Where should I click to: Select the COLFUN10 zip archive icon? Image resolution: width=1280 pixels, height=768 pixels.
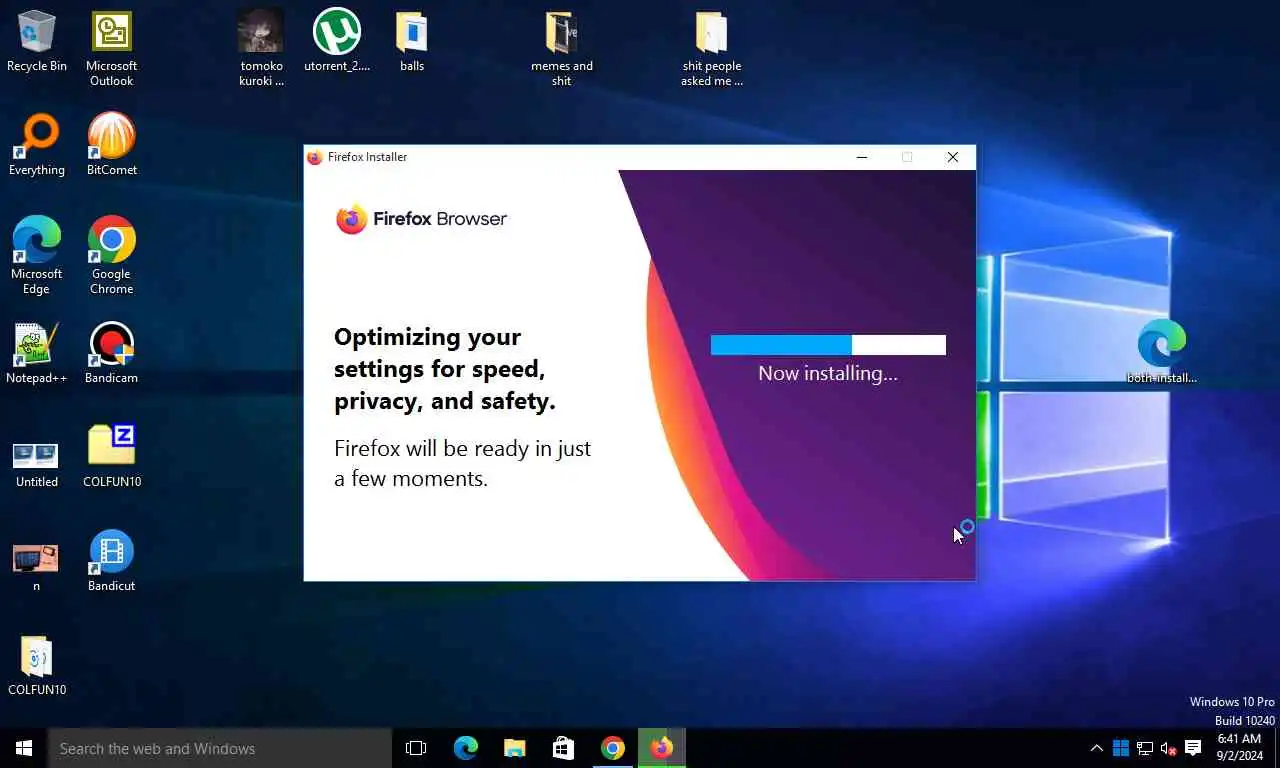coord(111,458)
